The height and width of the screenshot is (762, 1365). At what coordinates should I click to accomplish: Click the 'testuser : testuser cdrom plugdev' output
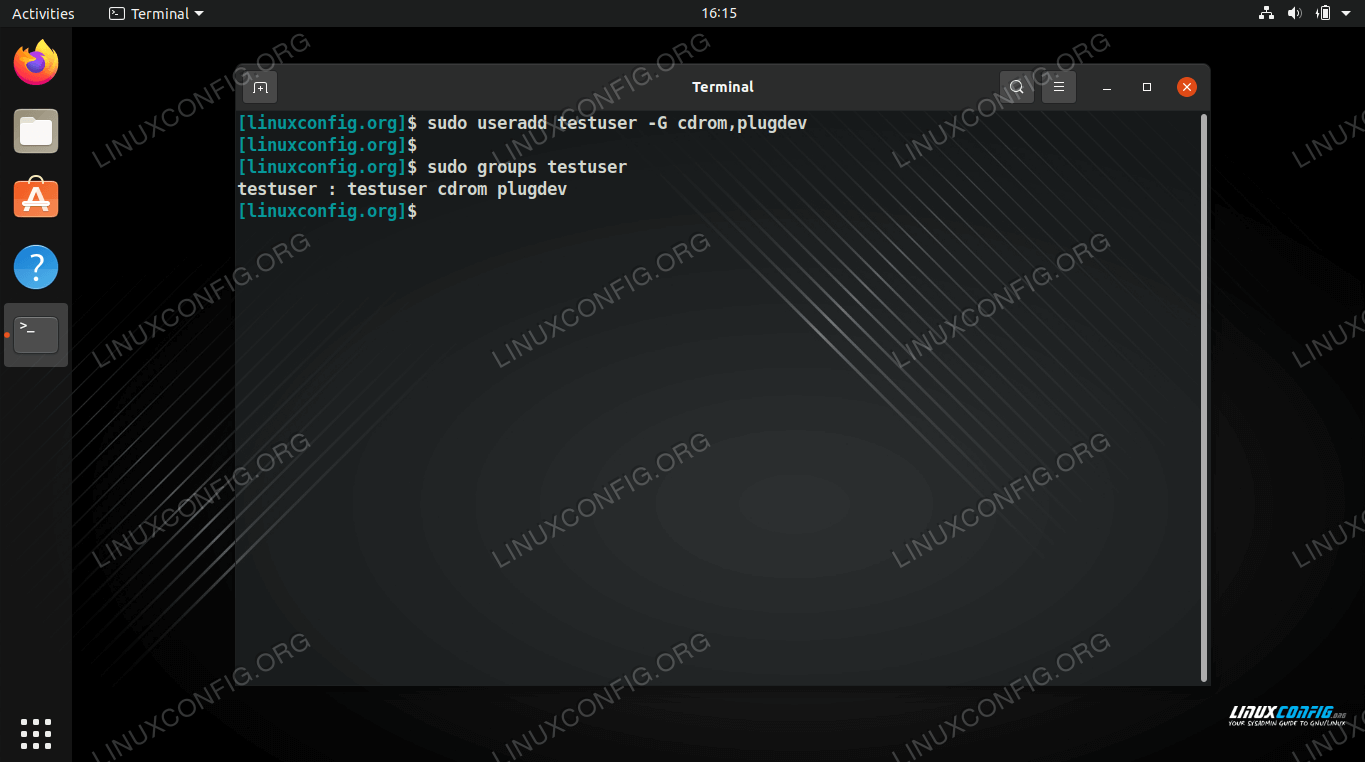click(x=402, y=189)
